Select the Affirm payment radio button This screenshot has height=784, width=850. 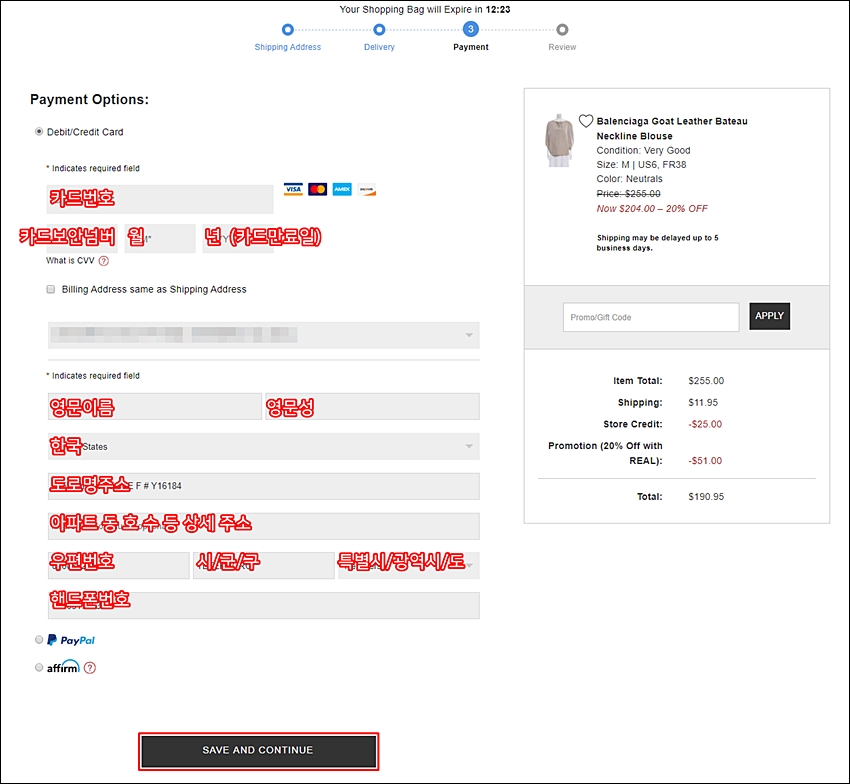coord(39,667)
